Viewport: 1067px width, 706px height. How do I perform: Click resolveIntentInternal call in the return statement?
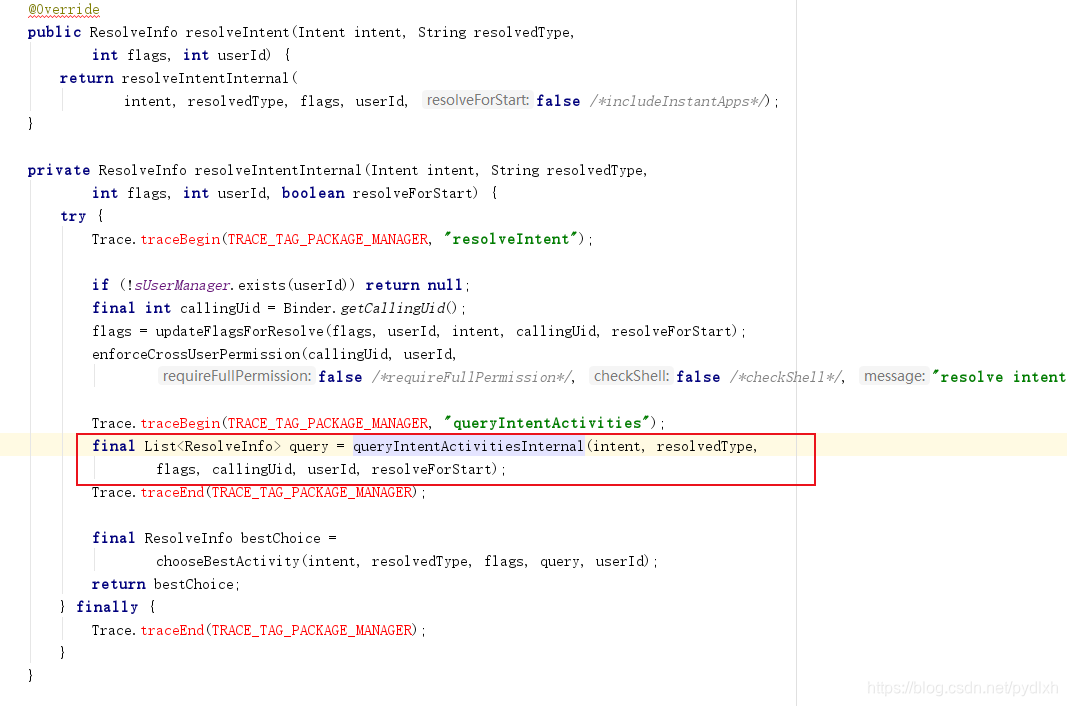(206, 78)
